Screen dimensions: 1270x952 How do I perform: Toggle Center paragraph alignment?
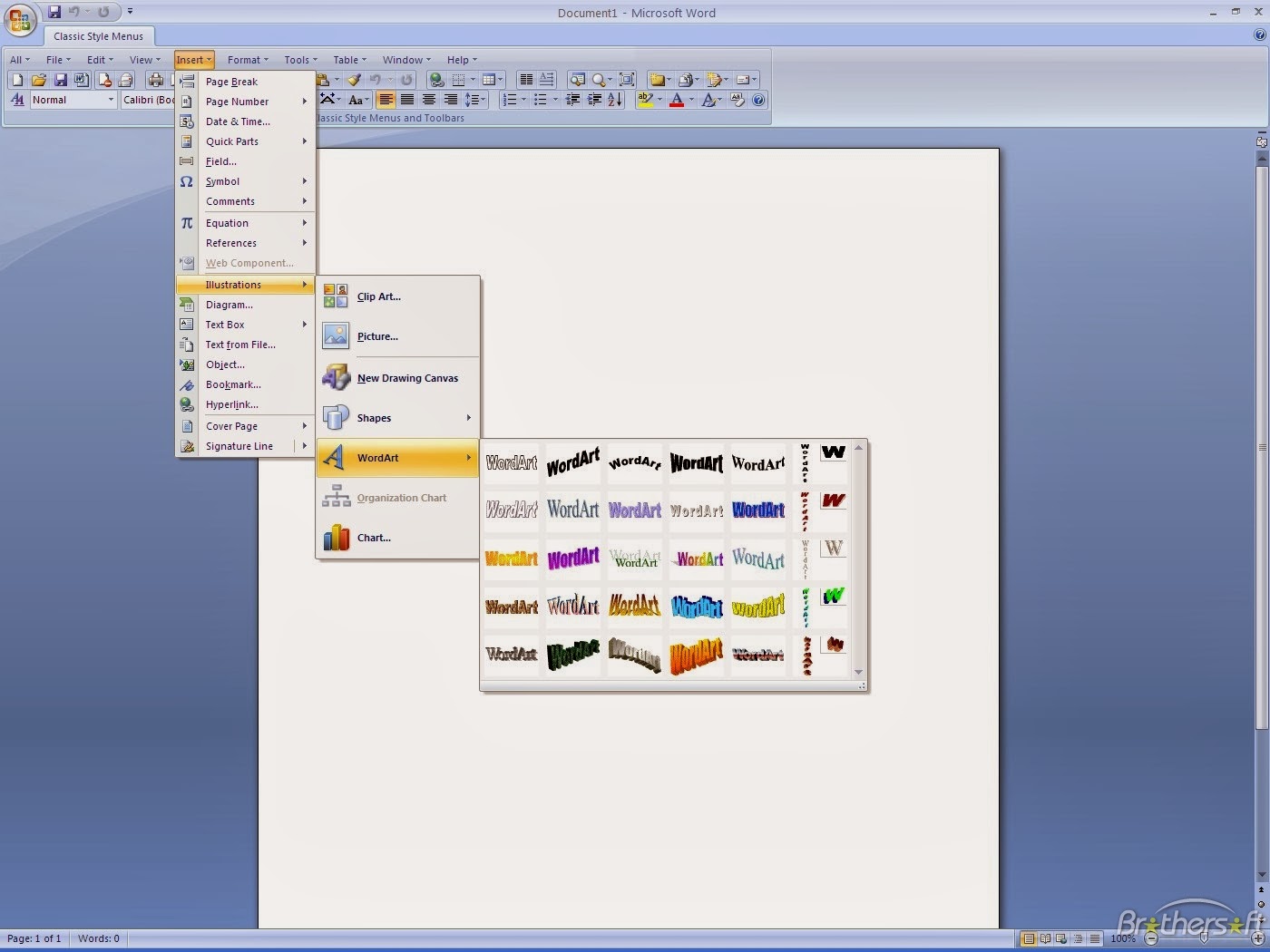pyautogui.click(x=428, y=100)
